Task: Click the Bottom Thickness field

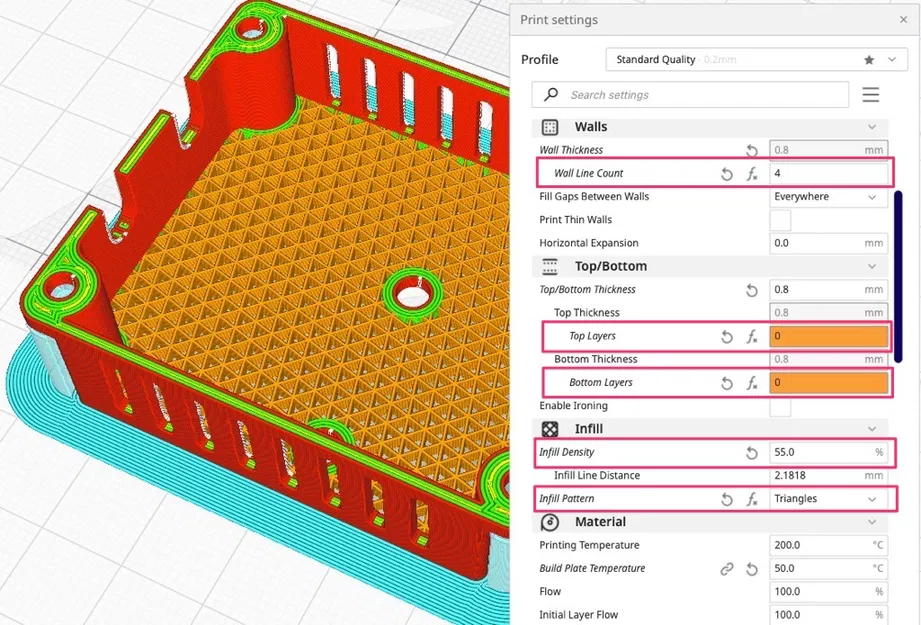Action: coord(829,359)
